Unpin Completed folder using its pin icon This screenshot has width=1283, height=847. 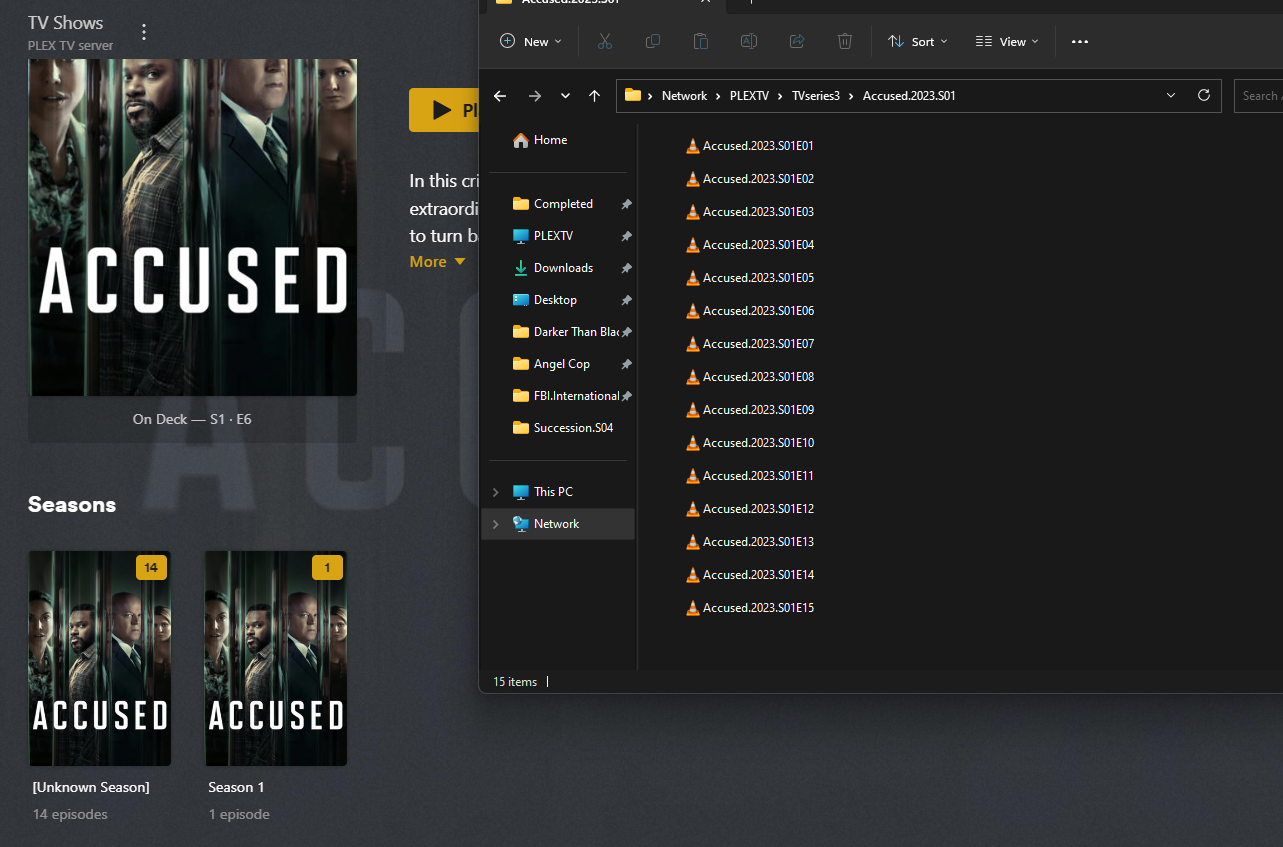pos(626,204)
